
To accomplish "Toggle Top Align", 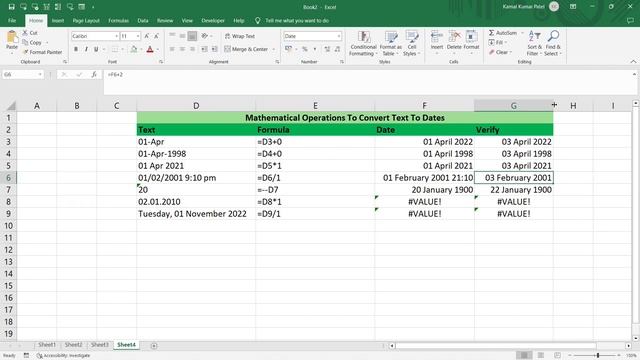I will coord(172,36).
